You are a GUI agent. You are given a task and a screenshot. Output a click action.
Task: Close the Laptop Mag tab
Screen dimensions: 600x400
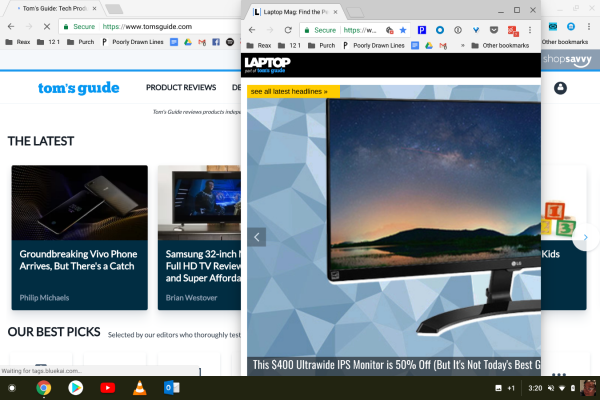335,12
